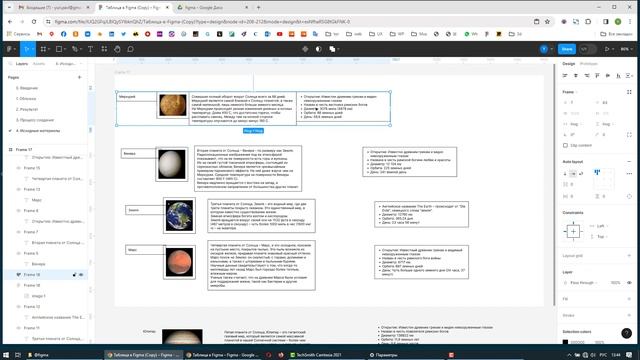Screen dimensions: 640x360
Task: Select the Frame tool
Action: [43, 49]
